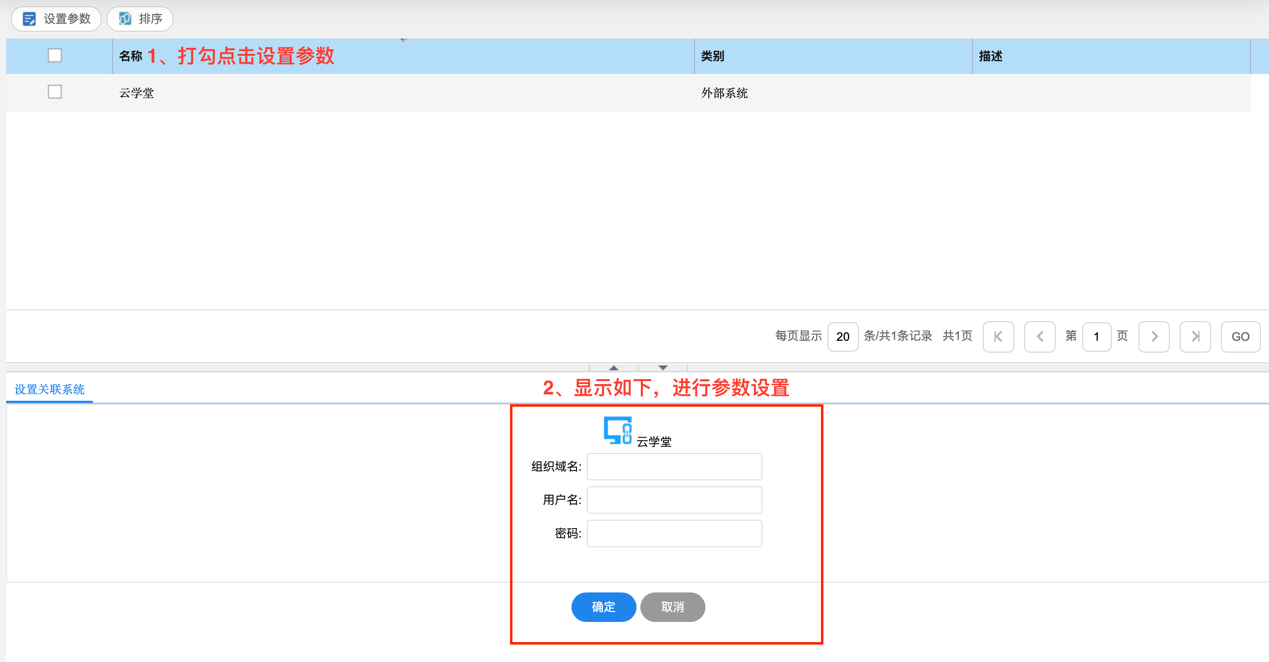Go to first page arrow icon
Viewport: 1269px width, 662px height.
pos(998,337)
